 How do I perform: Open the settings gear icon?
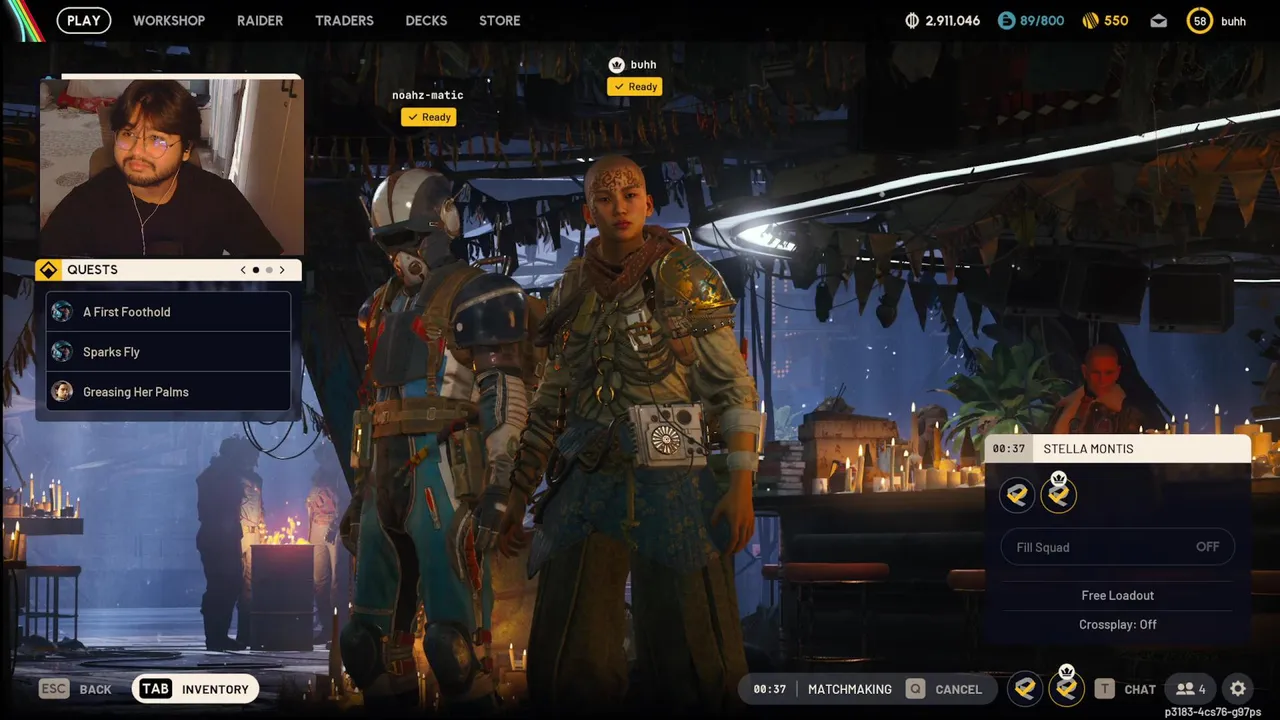tap(1238, 689)
